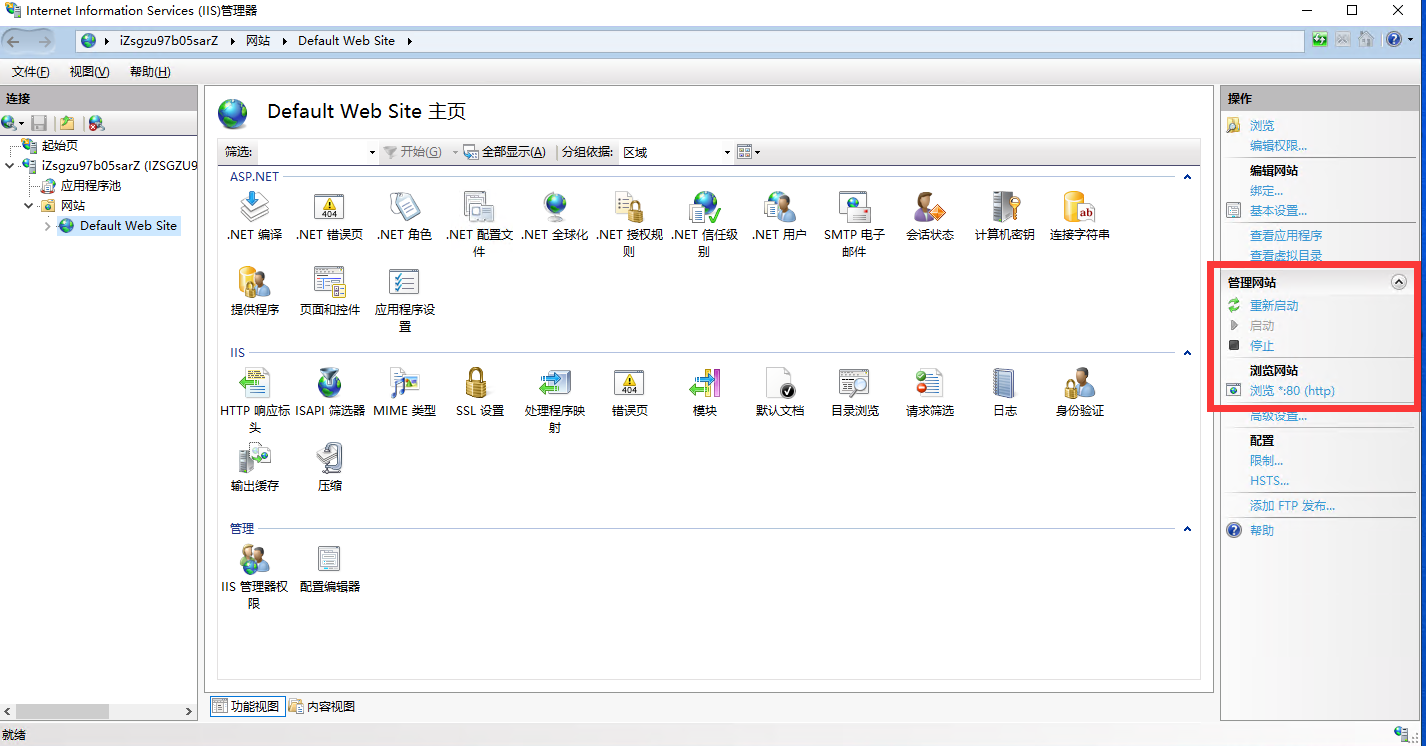
Task: Switch to 内容视图 tab
Action: [322, 707]
